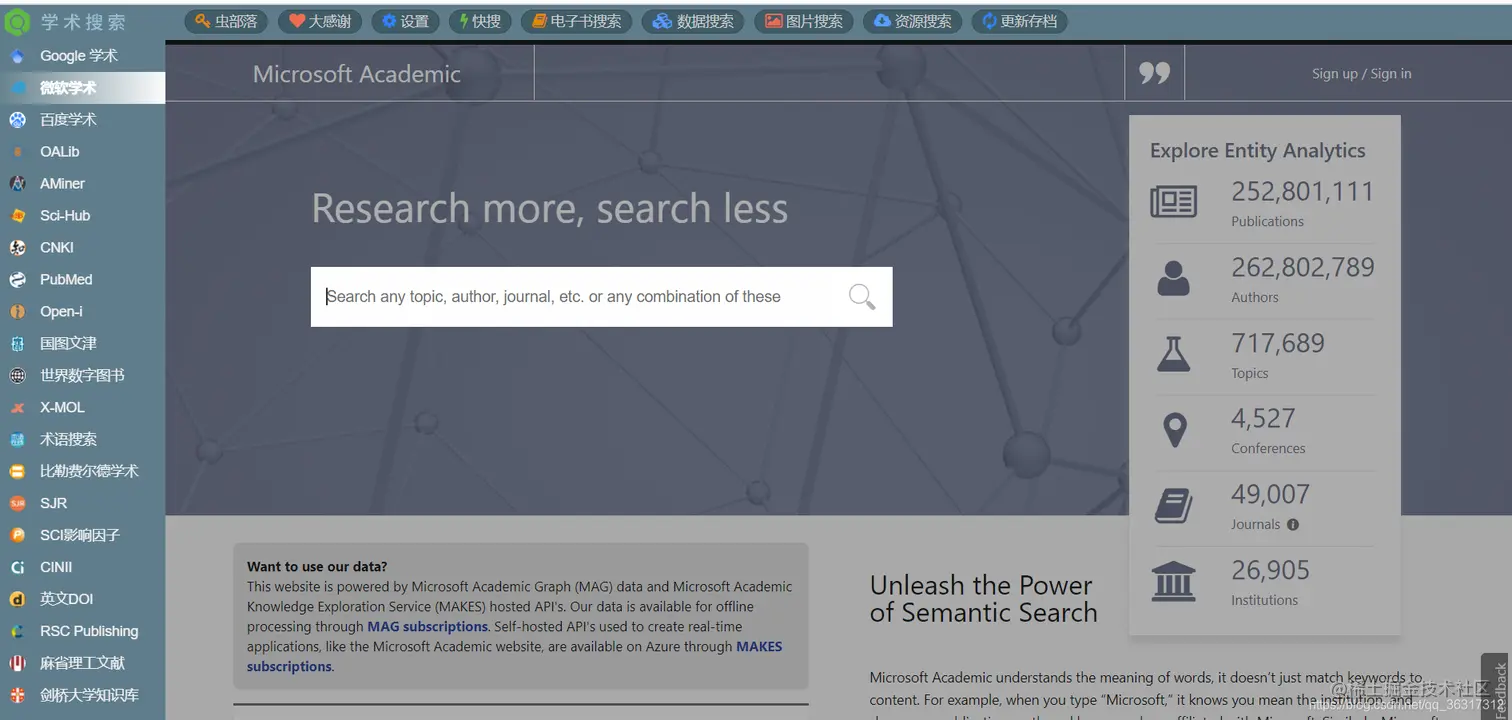This screenshot has height=720, width=1512.
Task: Switch to 电子书搜索 category
Action: point(576,21)
